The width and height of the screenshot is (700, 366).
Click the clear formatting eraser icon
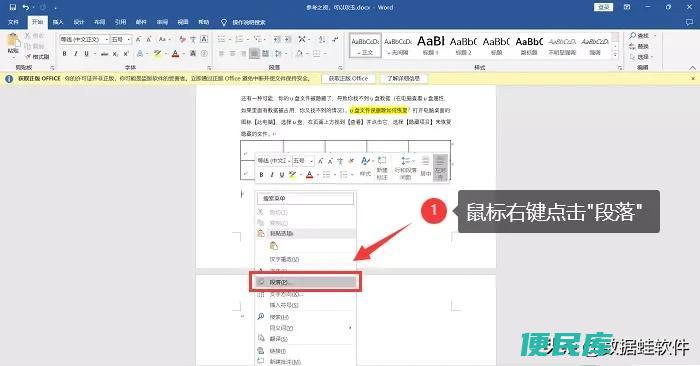[182, 39]
